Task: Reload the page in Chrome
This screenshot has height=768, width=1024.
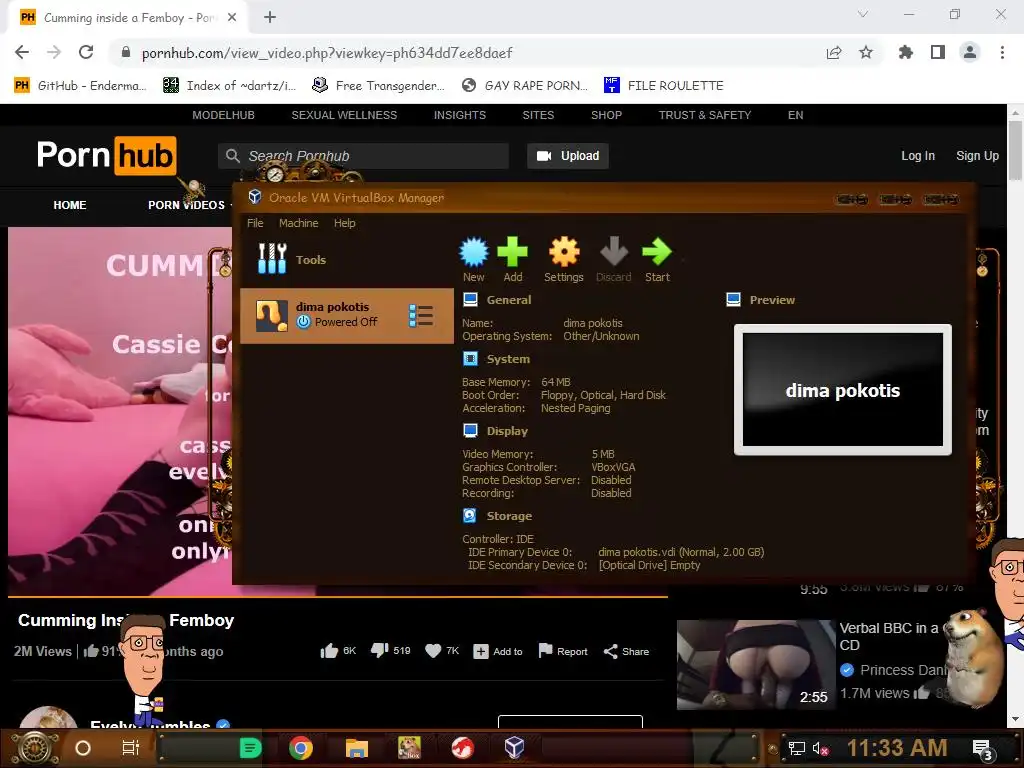Action: point(86,52)
